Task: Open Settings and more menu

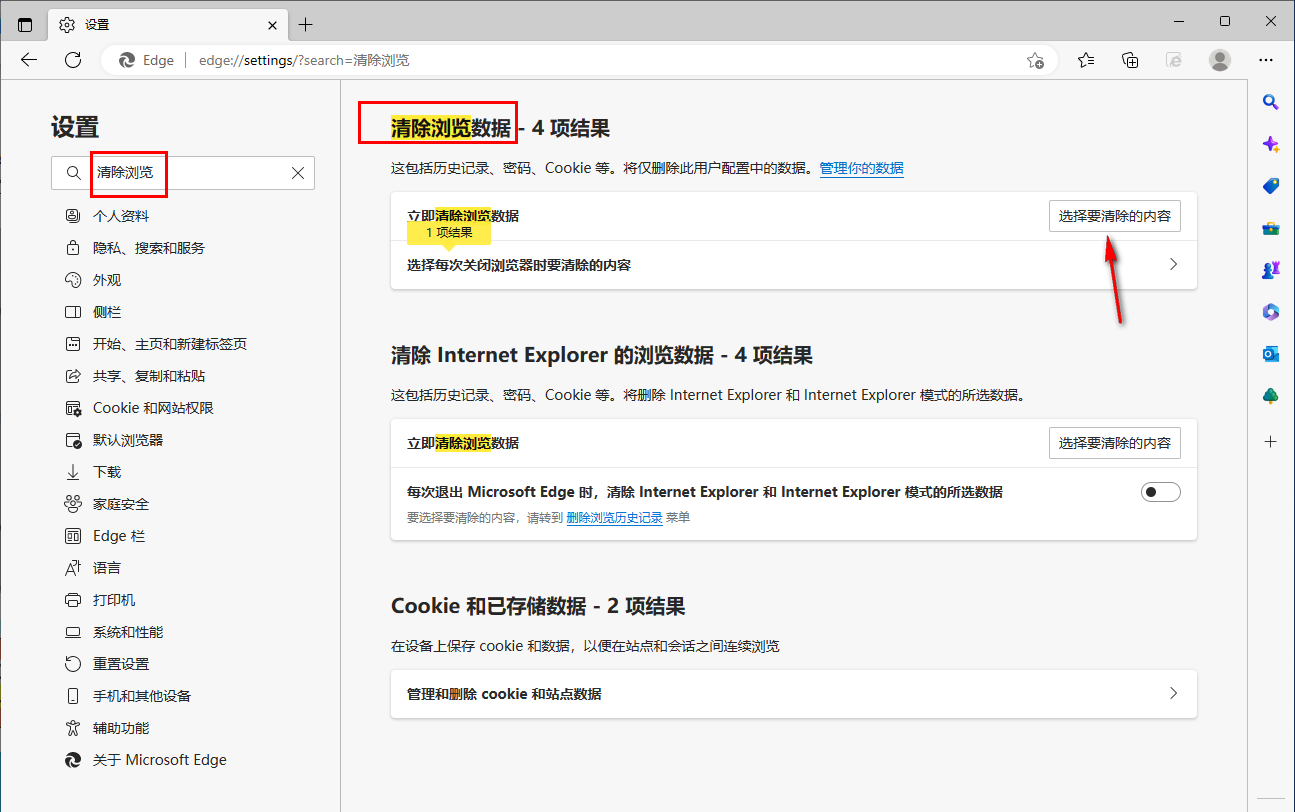Action: [x=1266, y=60]
